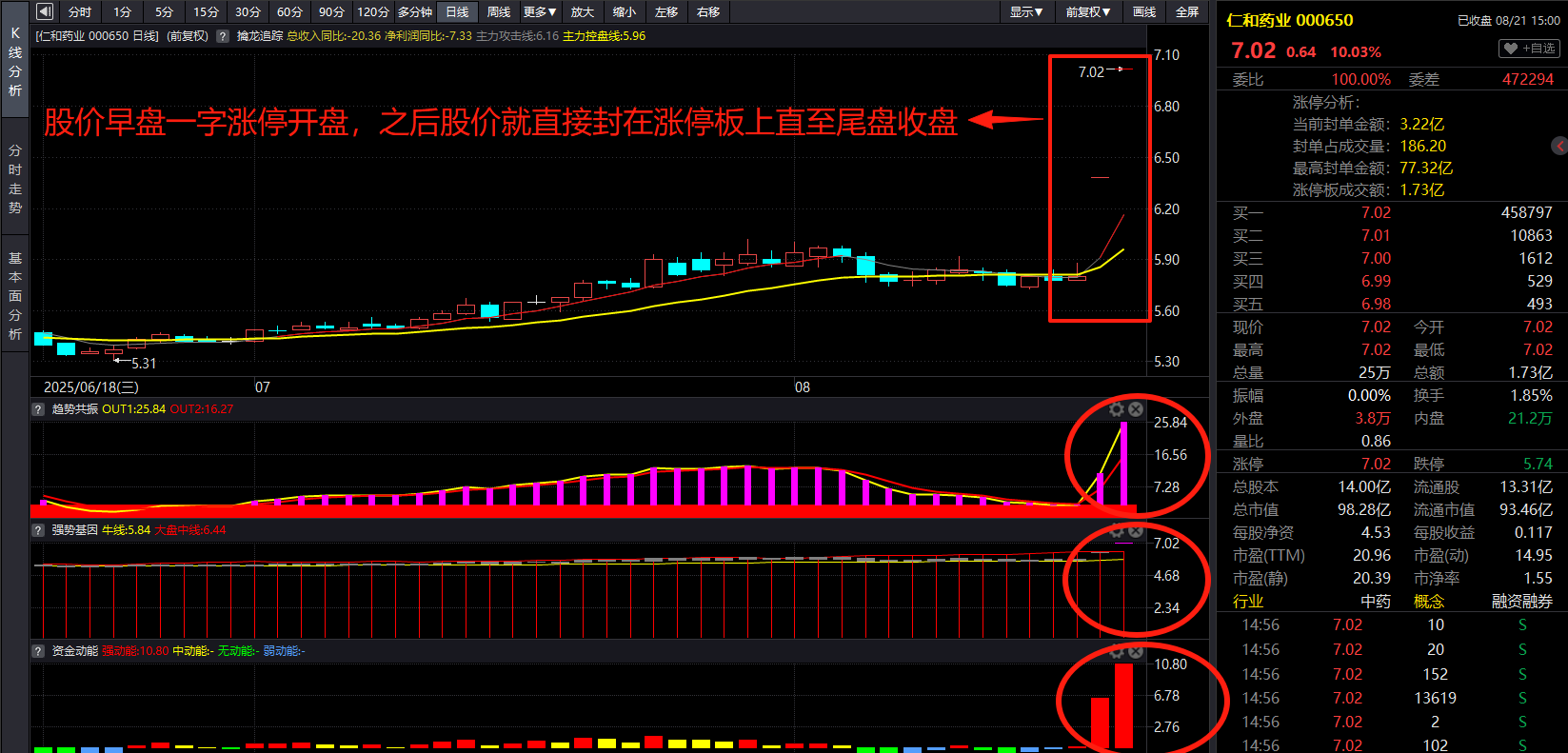Switch to 分时 intraday chart
This screenshot has height=753, width=1568.
[x=80, y=11]
